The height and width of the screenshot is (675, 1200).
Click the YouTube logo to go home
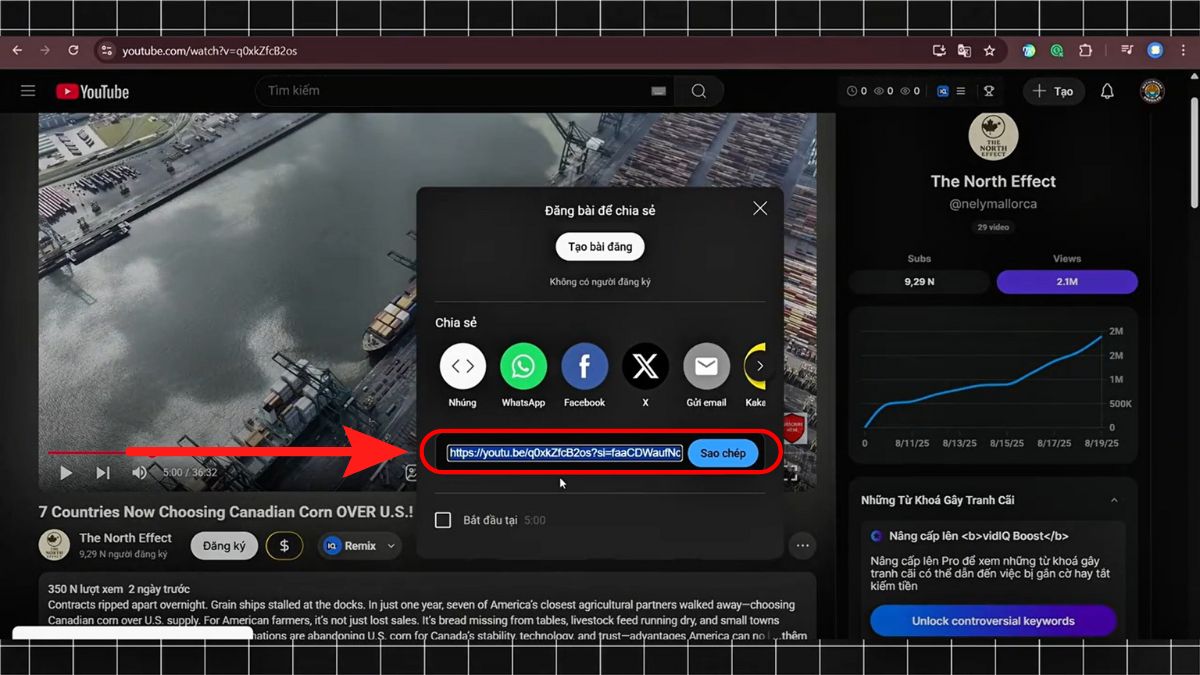pyautogui.click(x=91, y=91)
